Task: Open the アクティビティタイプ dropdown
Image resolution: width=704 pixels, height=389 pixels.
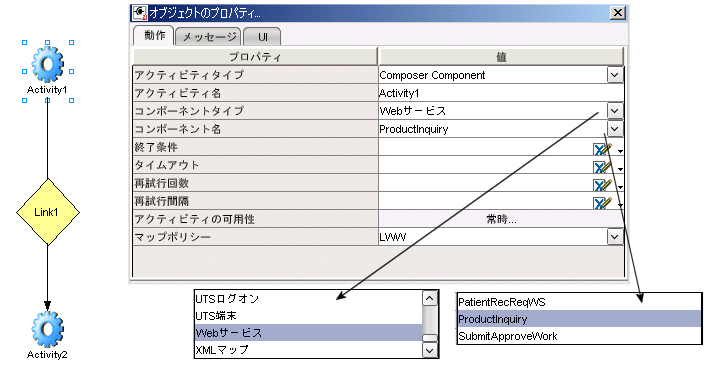Action: point(615,75)
